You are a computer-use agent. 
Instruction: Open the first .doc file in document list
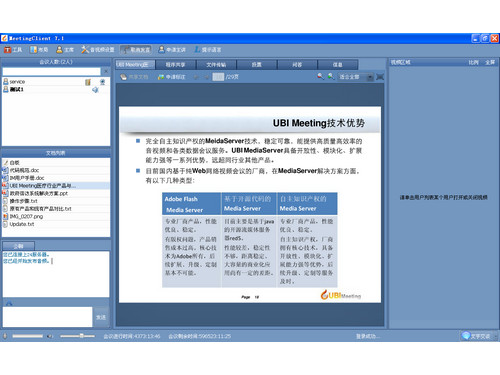pos(56,170)
